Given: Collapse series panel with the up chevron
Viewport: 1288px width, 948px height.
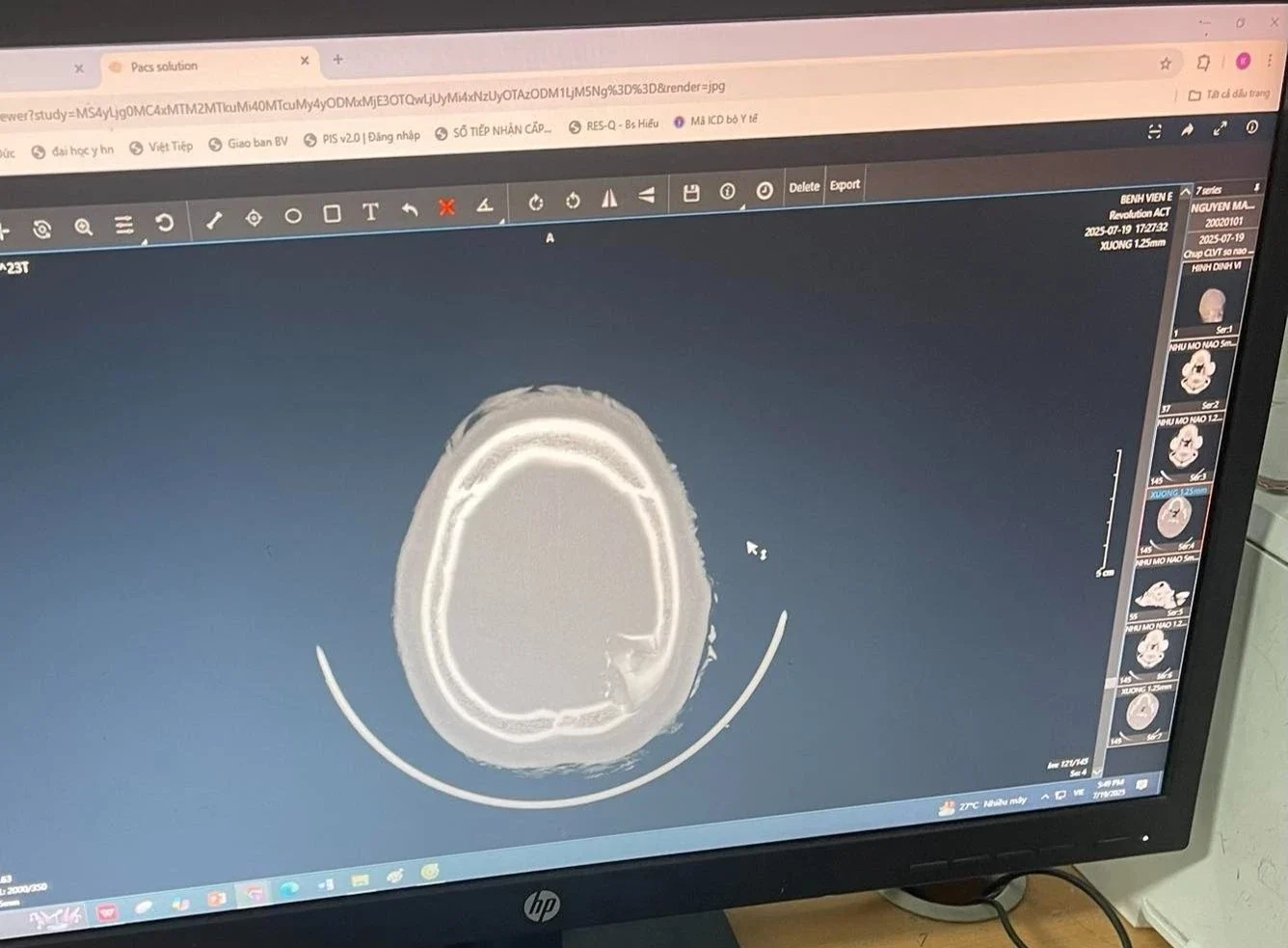Looking at the screenshot, I should (x=1186, y=193).
